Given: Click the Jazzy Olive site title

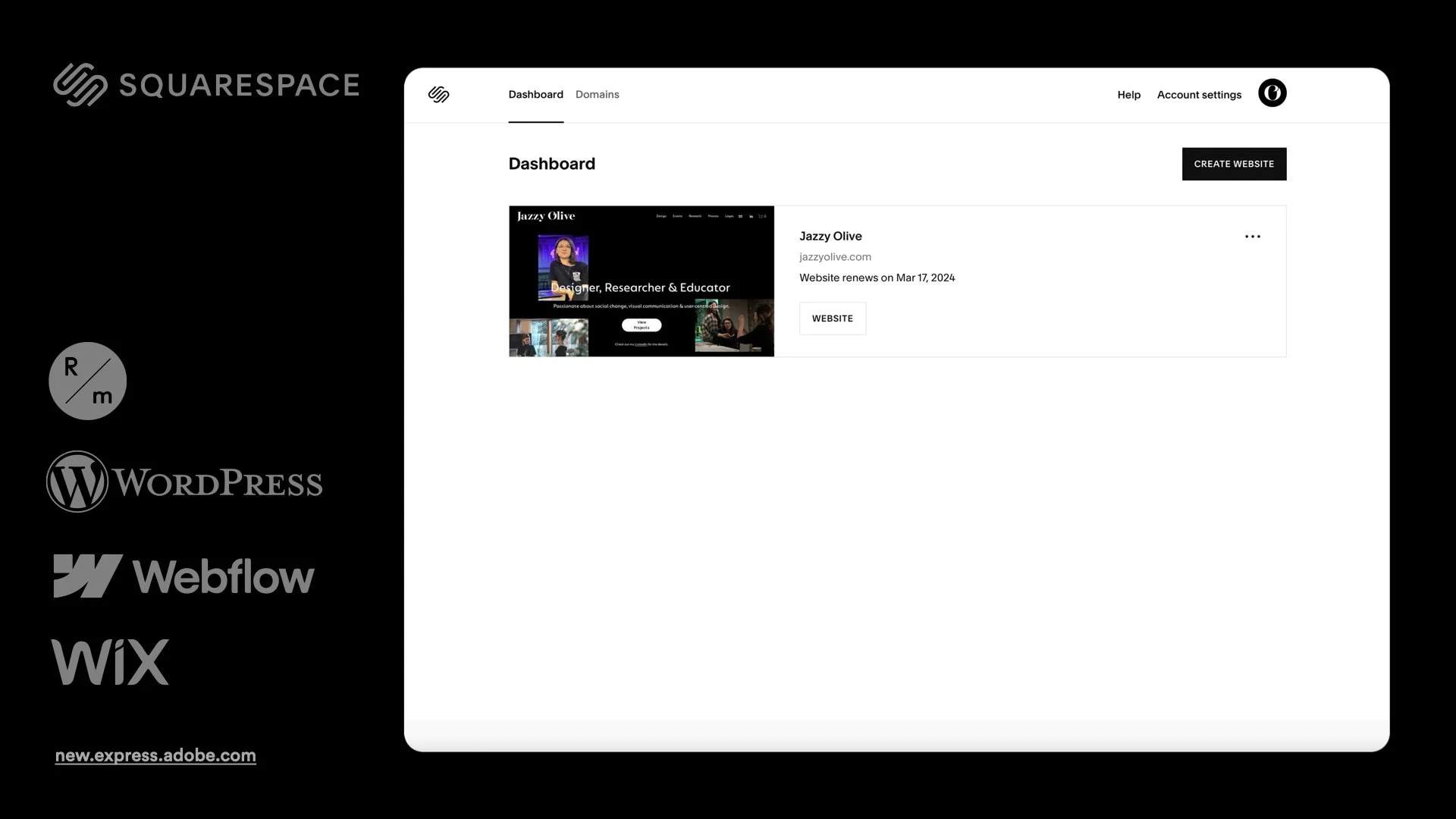Looking at the screenshot, I should (x=830, y=237).
